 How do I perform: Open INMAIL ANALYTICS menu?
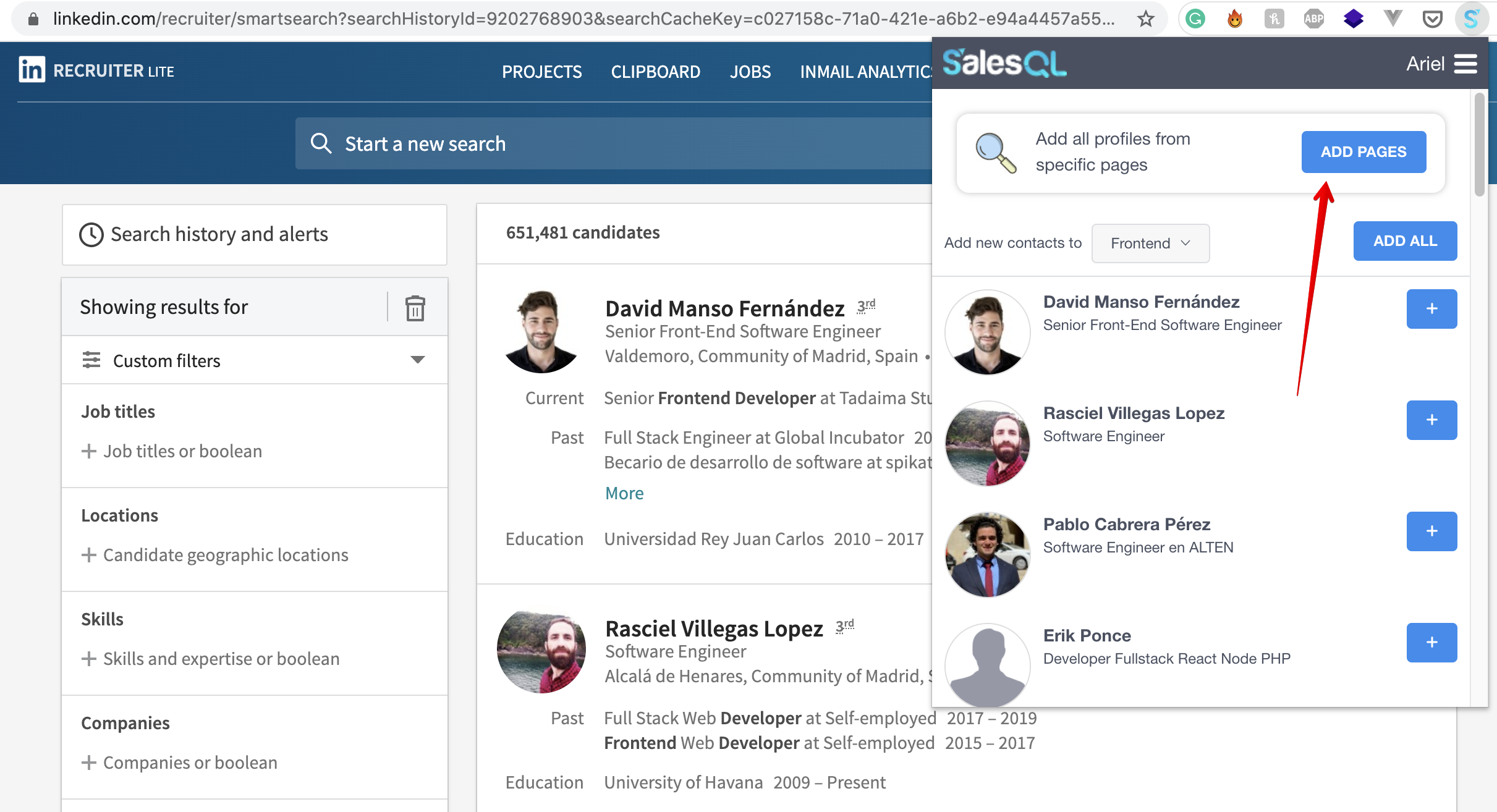866,72
